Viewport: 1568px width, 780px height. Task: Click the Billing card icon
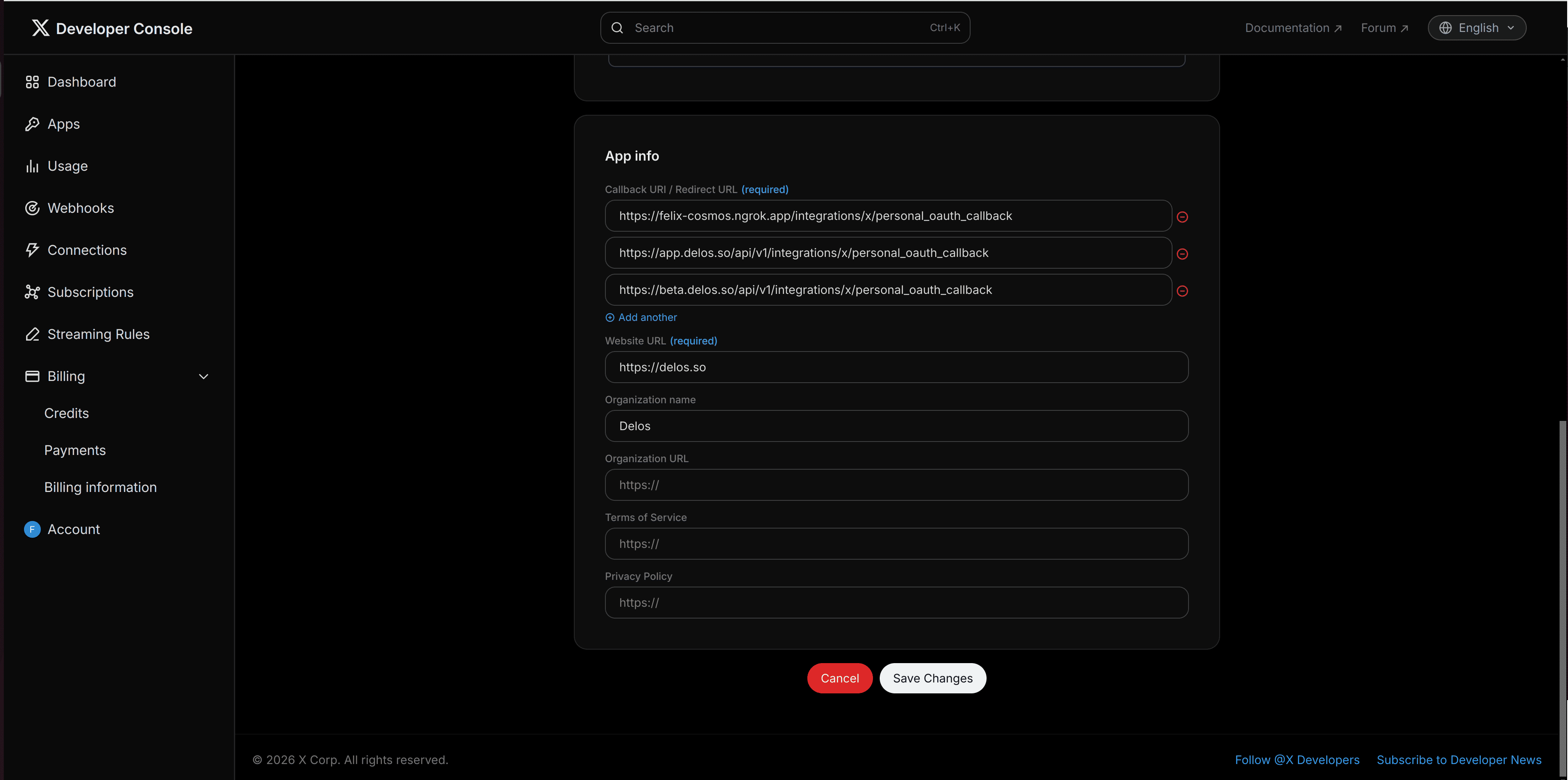[x=32, y=376]
